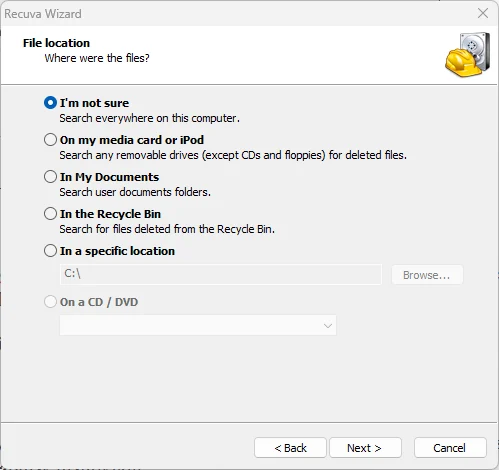The image size is (499, 470).
Task: Choose "On my media card or iPod"
Action: tap(50, 140)
